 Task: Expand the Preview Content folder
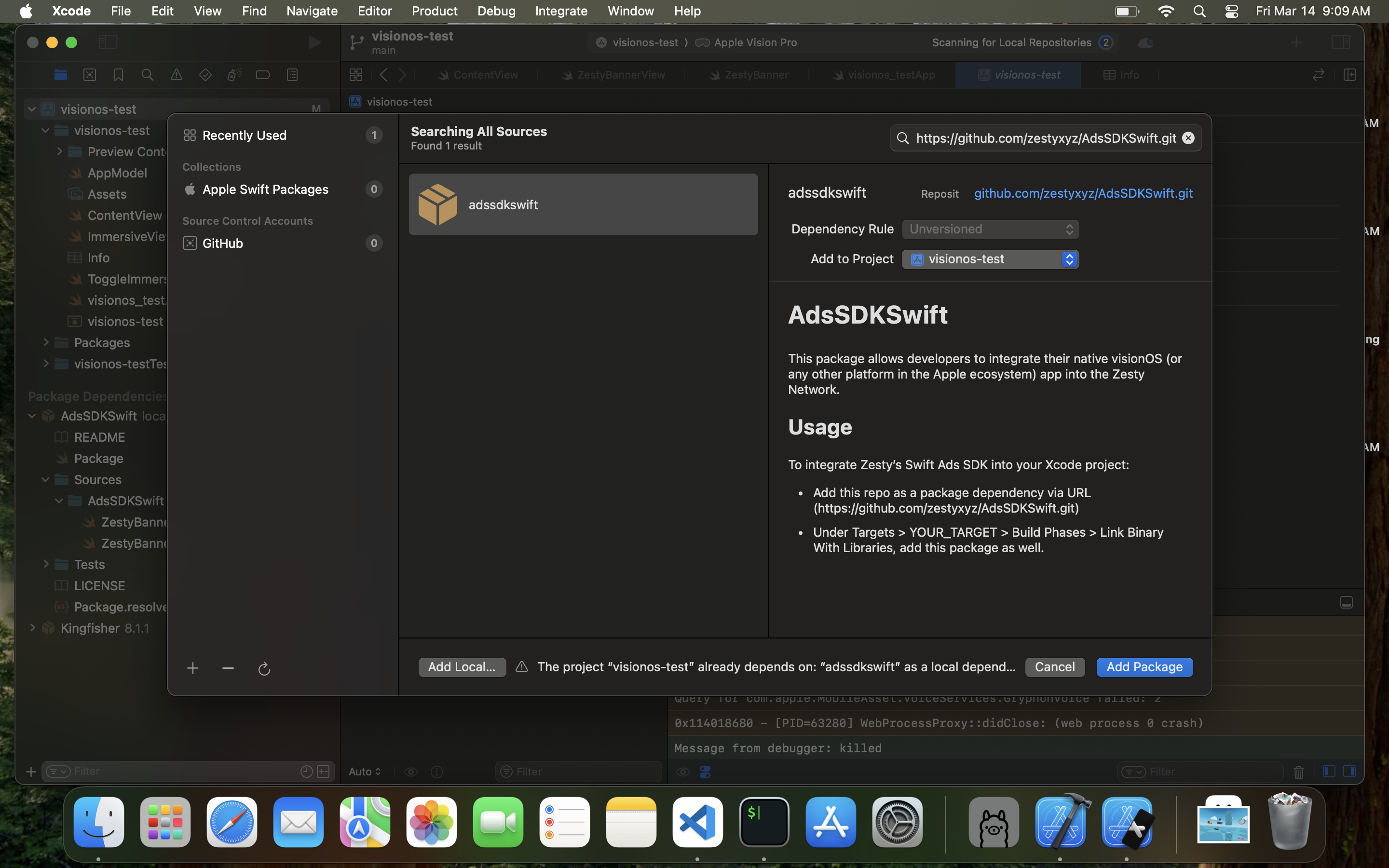[59, 151]
